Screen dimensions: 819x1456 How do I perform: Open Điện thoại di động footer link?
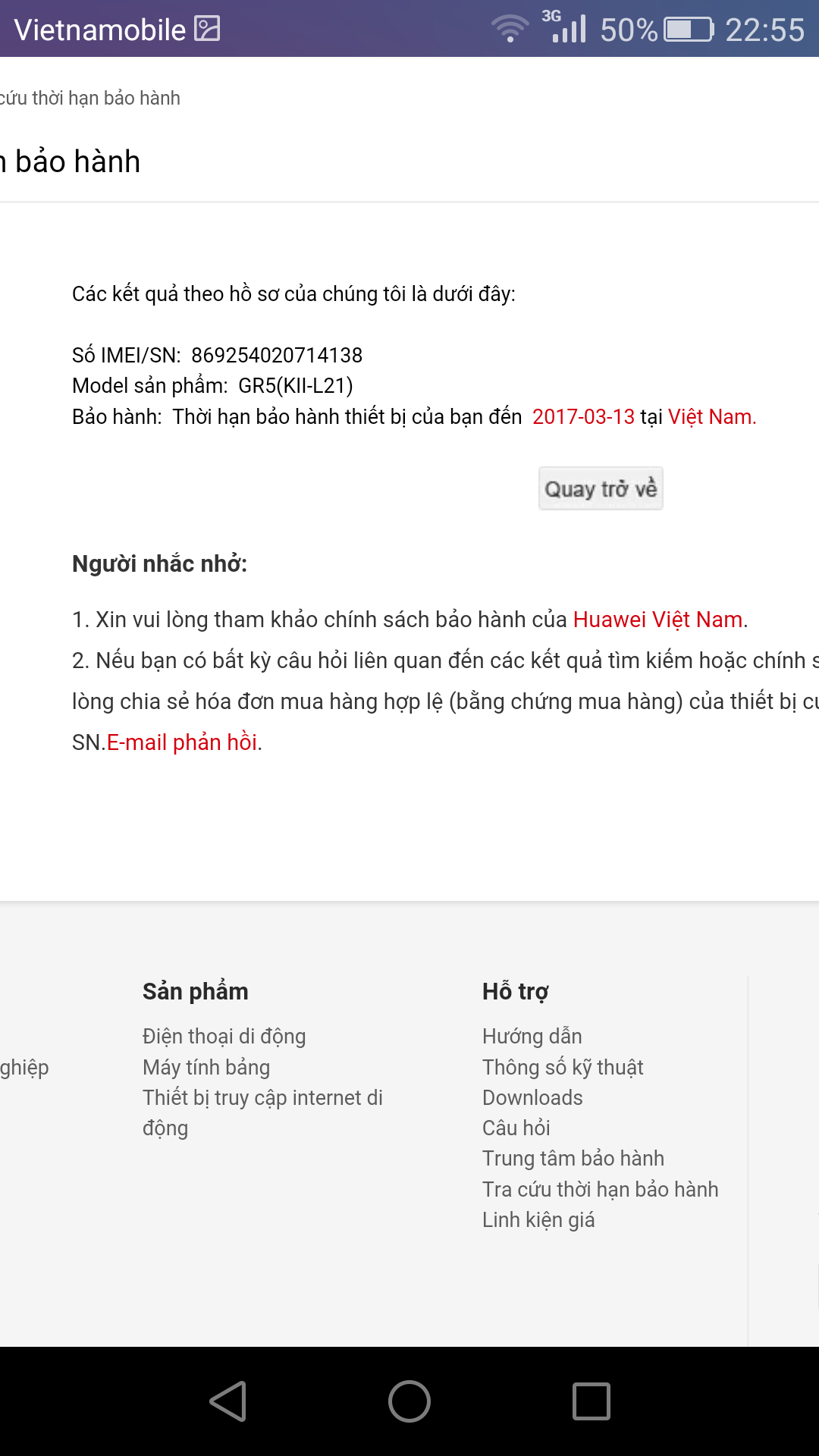[x=224, y=1037]
